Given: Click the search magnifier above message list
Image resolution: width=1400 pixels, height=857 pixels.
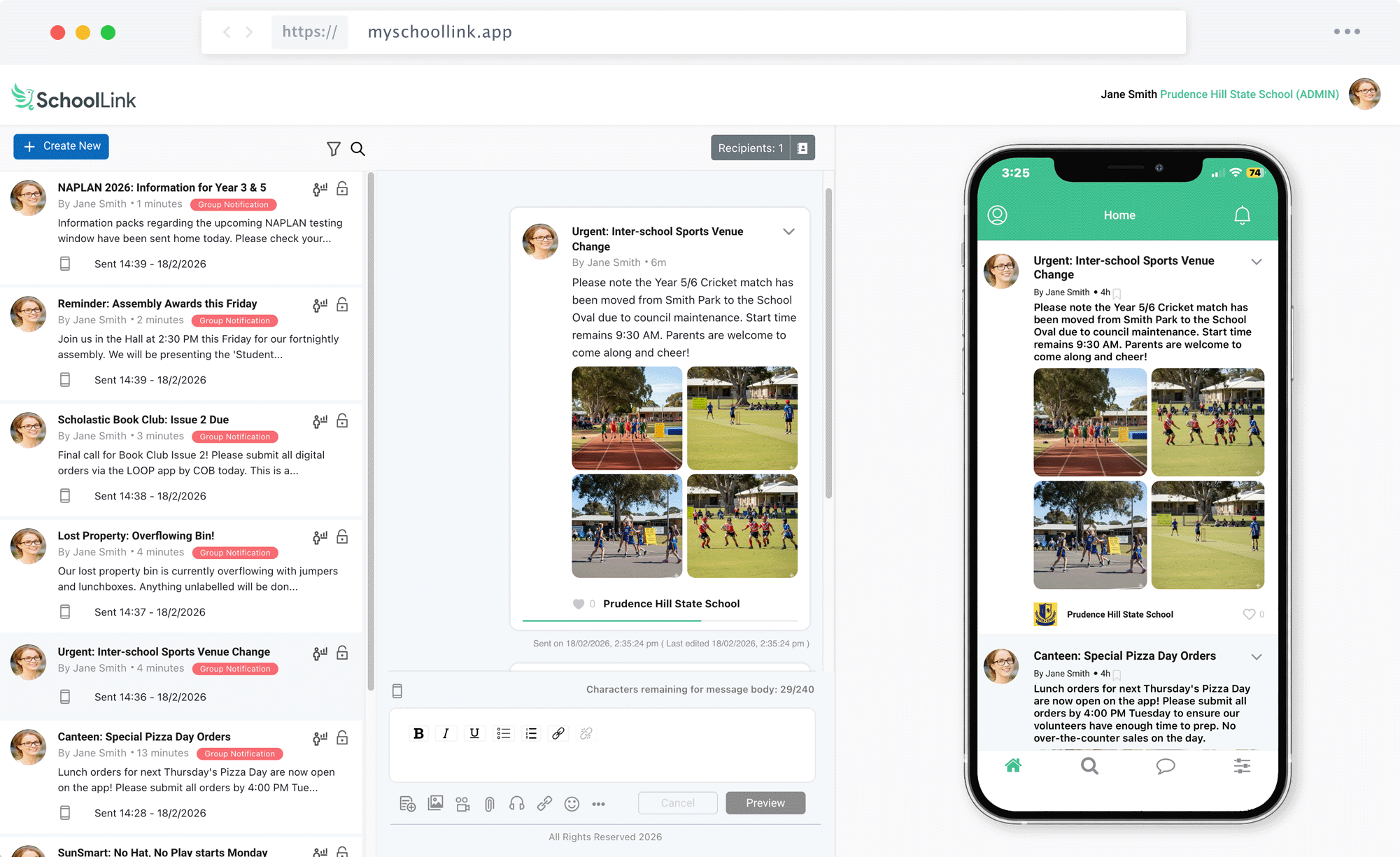Looking at the screenshot, I should coord(358,149).
